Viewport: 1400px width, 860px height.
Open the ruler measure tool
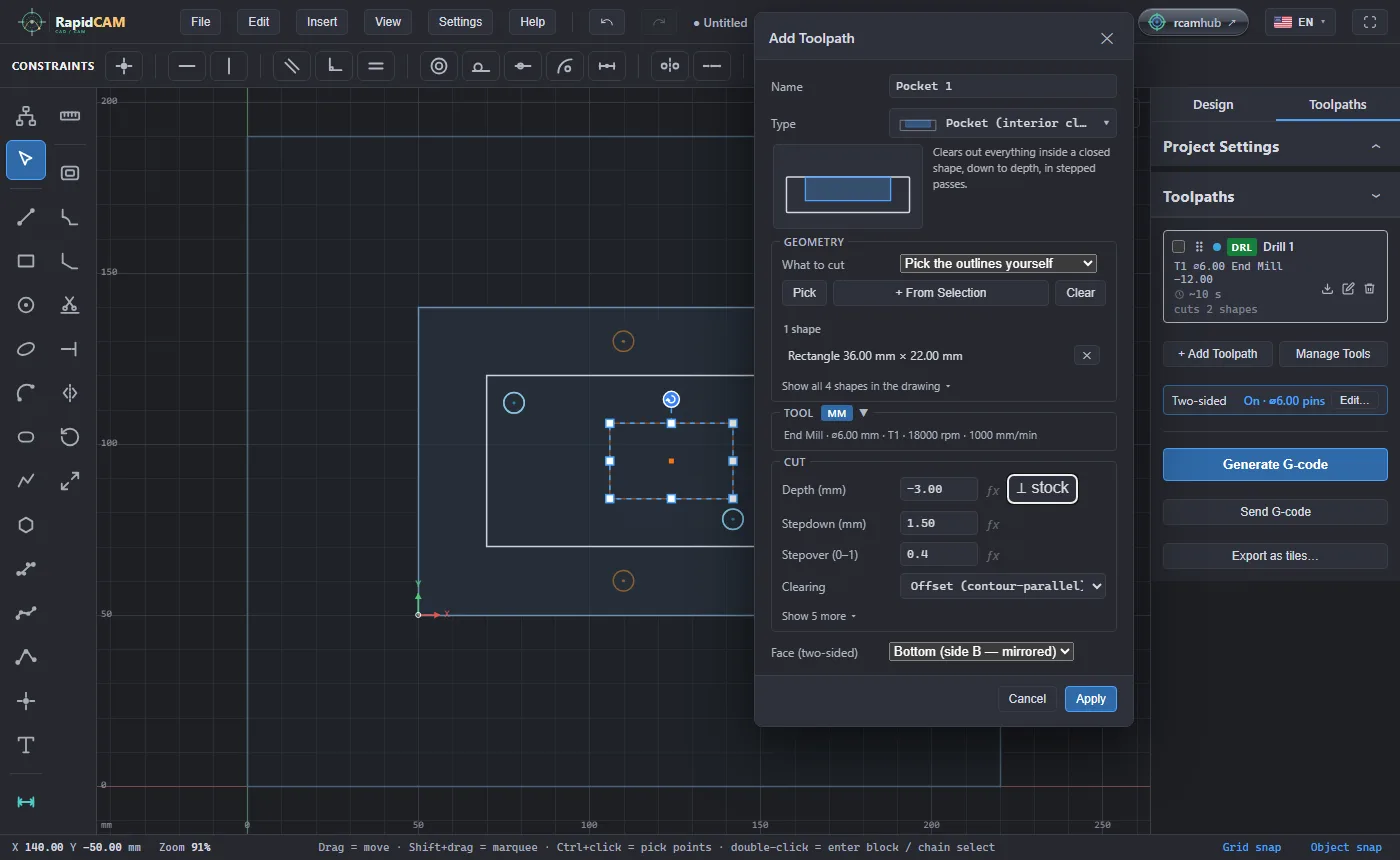70,116
